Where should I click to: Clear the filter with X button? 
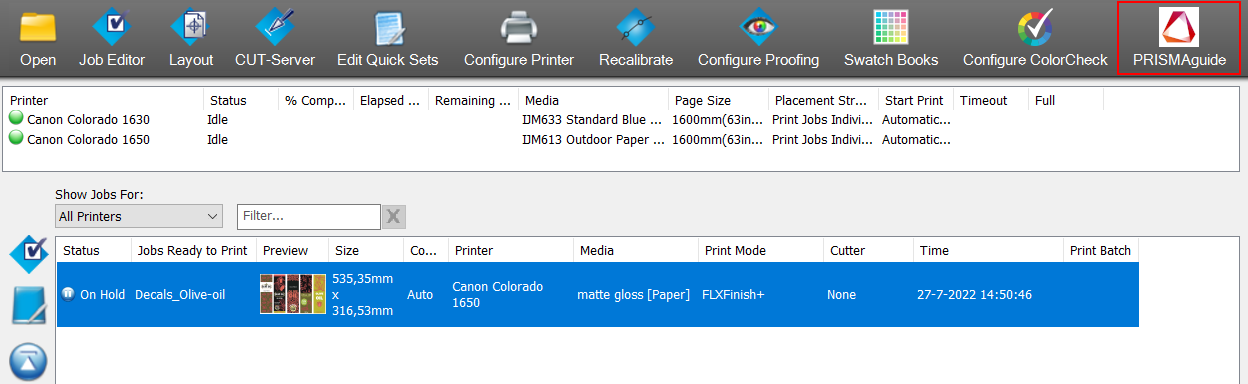394,217
